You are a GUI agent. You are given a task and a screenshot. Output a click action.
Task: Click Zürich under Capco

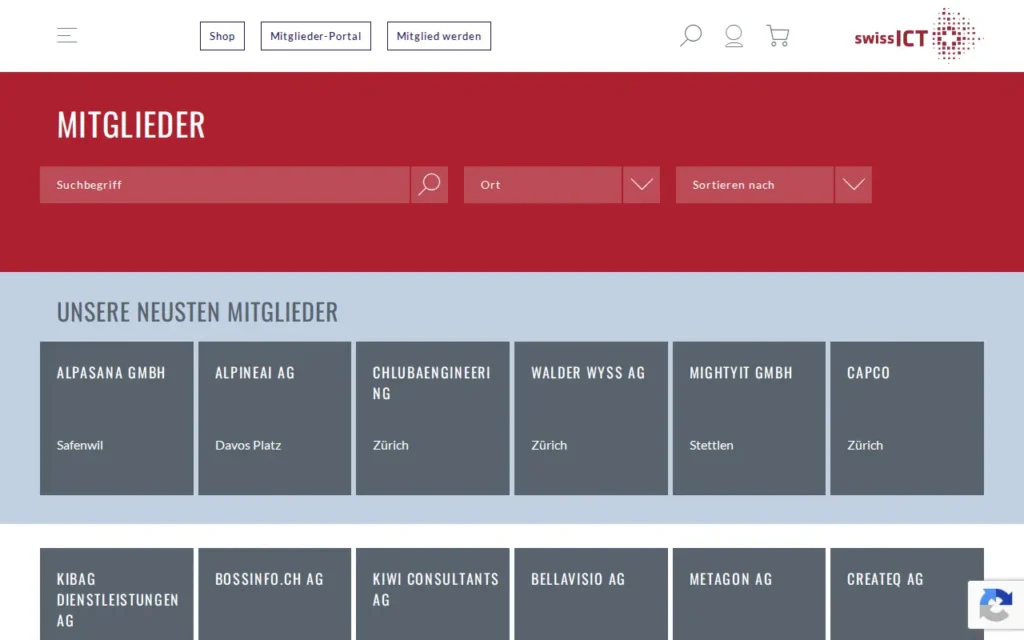tap(865, 445)
